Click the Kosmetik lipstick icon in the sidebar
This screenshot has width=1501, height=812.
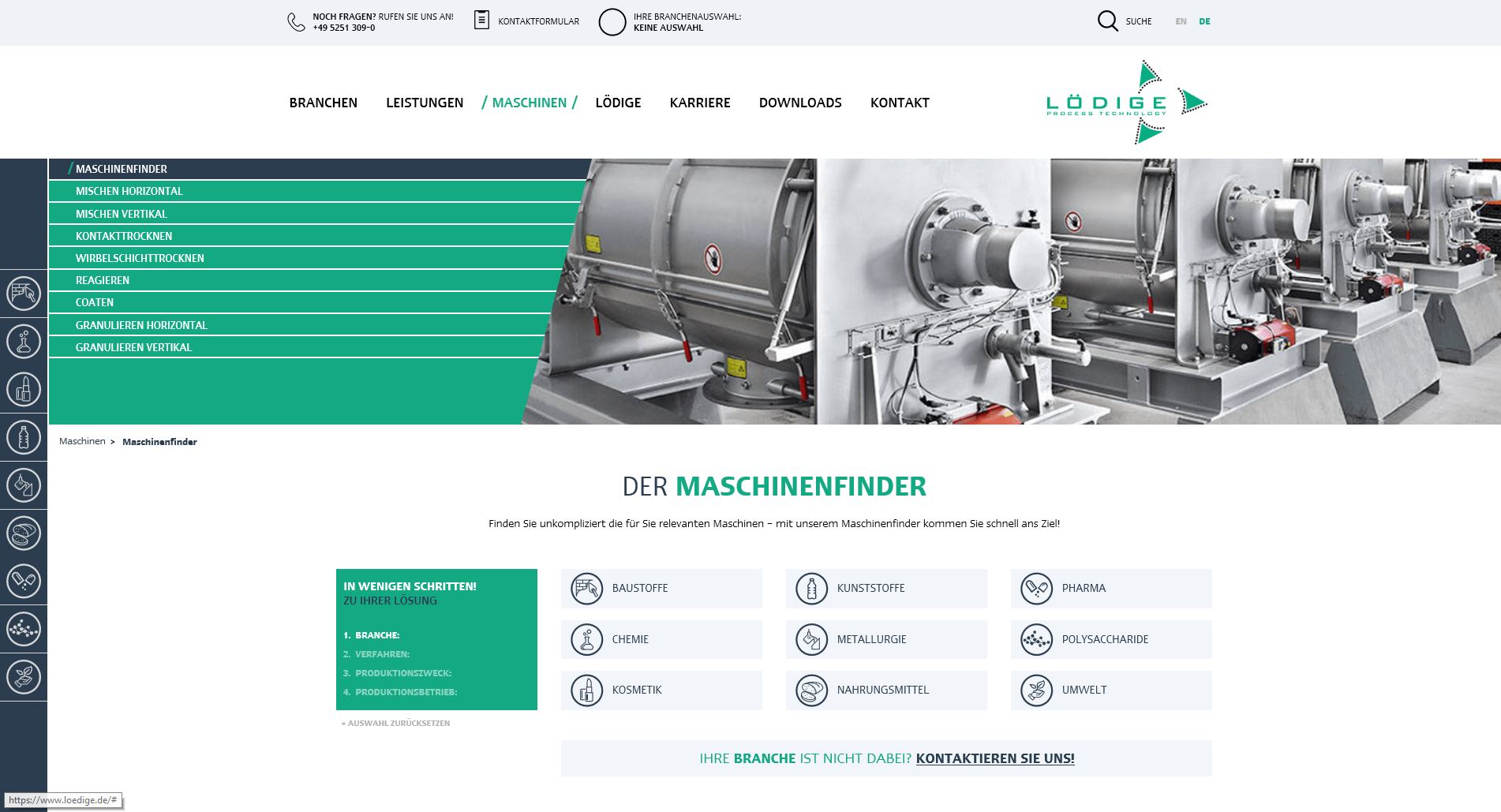pyautogui.click(x=24, y=389)
